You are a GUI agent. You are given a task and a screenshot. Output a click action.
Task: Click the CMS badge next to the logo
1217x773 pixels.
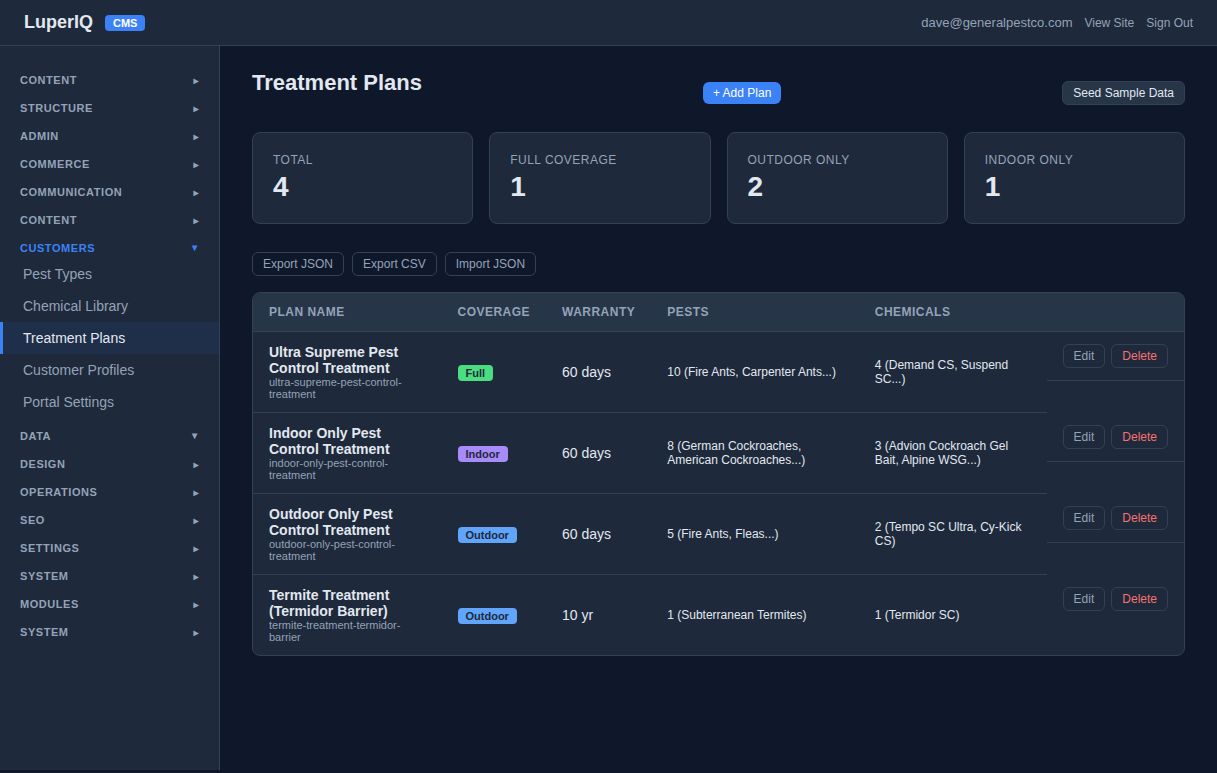(x=124, y=22)
